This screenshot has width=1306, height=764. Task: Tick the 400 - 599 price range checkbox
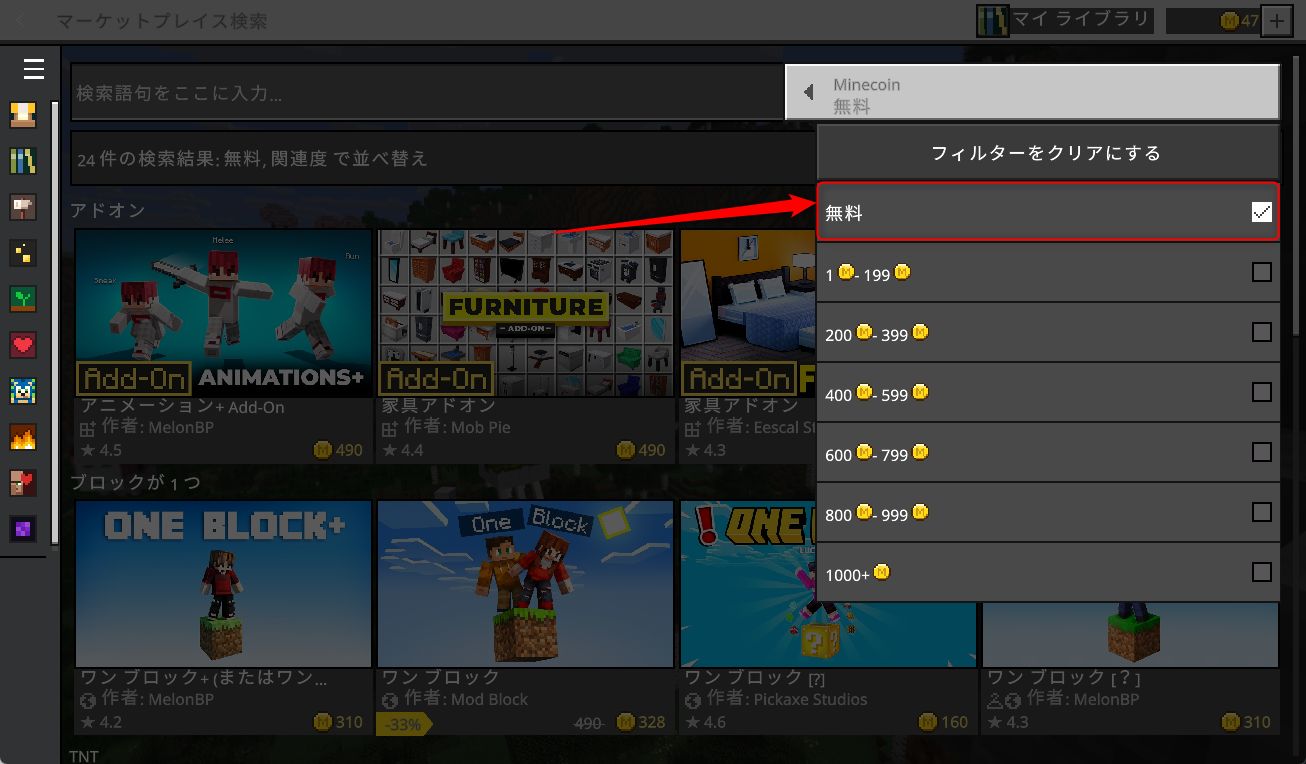tap(1262, 392)
